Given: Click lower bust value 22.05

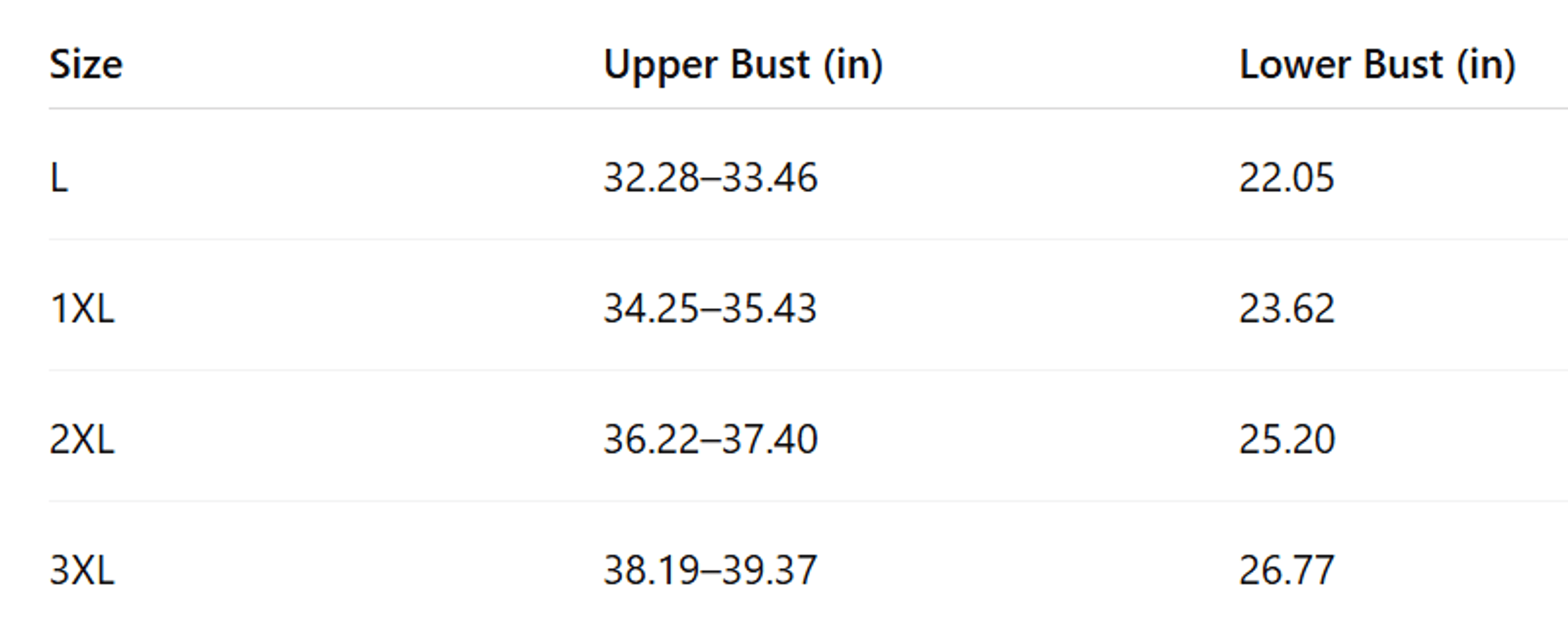Looking at the screenshot, I should pyautogui.click(x=1287, y=178).
